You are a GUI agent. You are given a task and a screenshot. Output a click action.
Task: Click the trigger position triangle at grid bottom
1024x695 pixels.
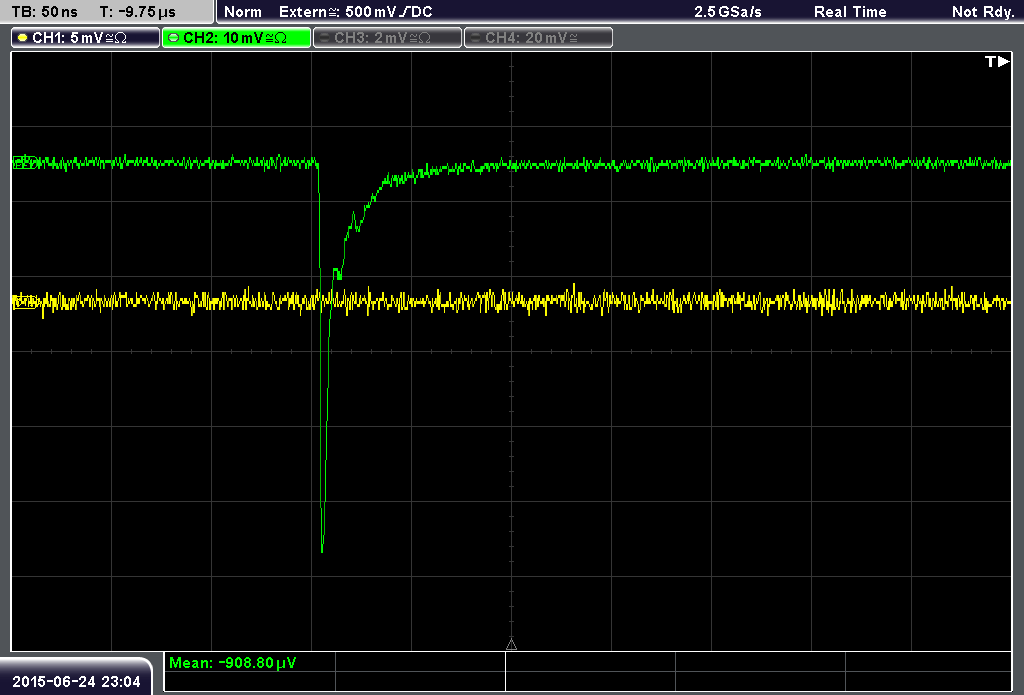[x=511, y=645]
